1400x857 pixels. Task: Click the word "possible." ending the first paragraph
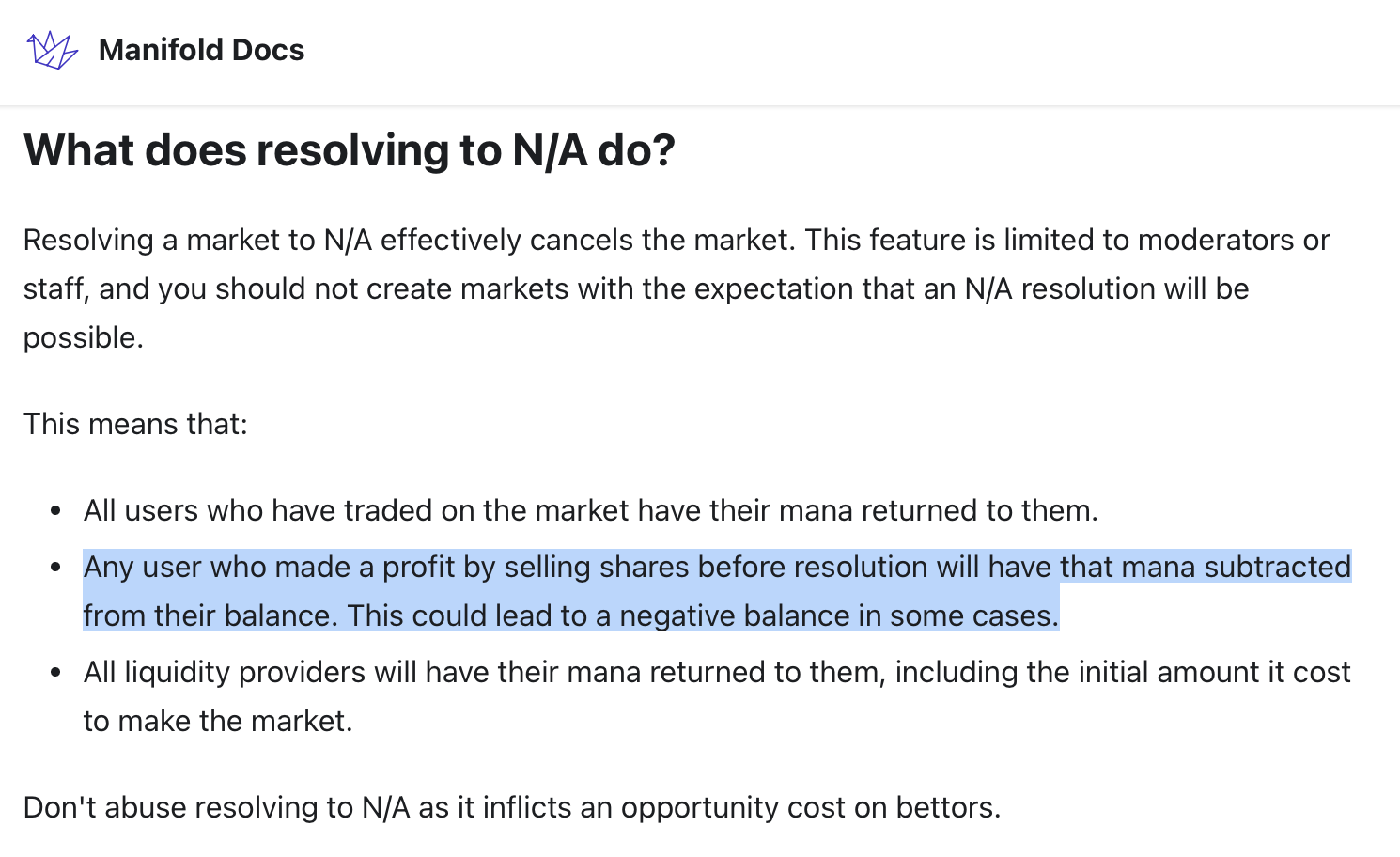pyautogui.click(x=83, y=338)
